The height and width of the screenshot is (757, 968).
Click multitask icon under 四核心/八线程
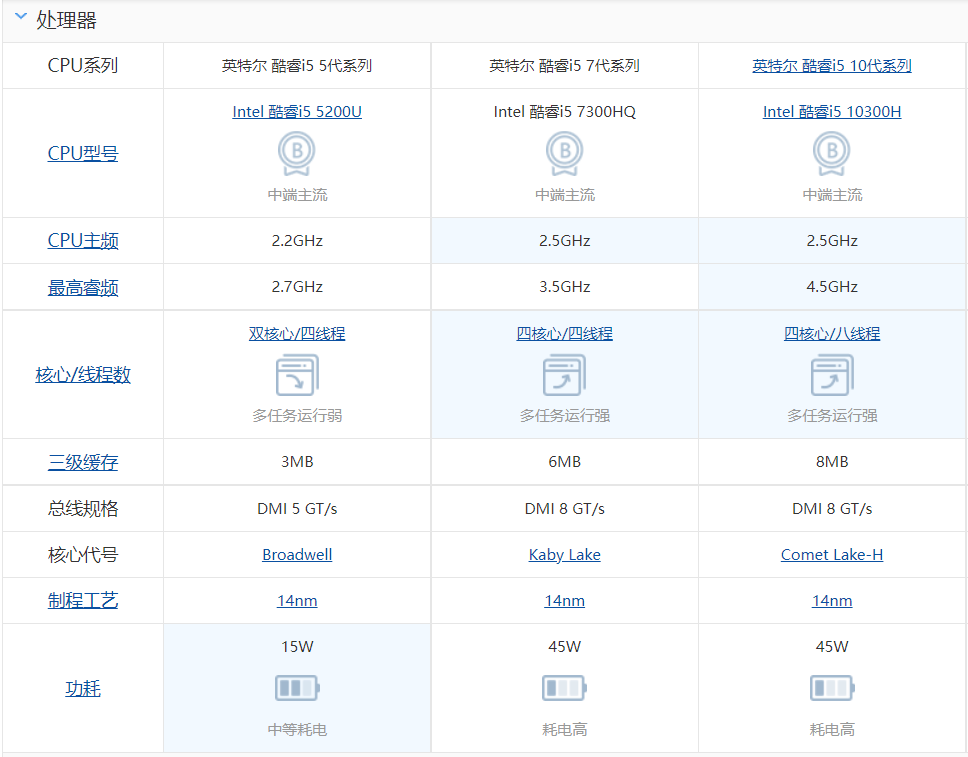click(x=832, y=375)
